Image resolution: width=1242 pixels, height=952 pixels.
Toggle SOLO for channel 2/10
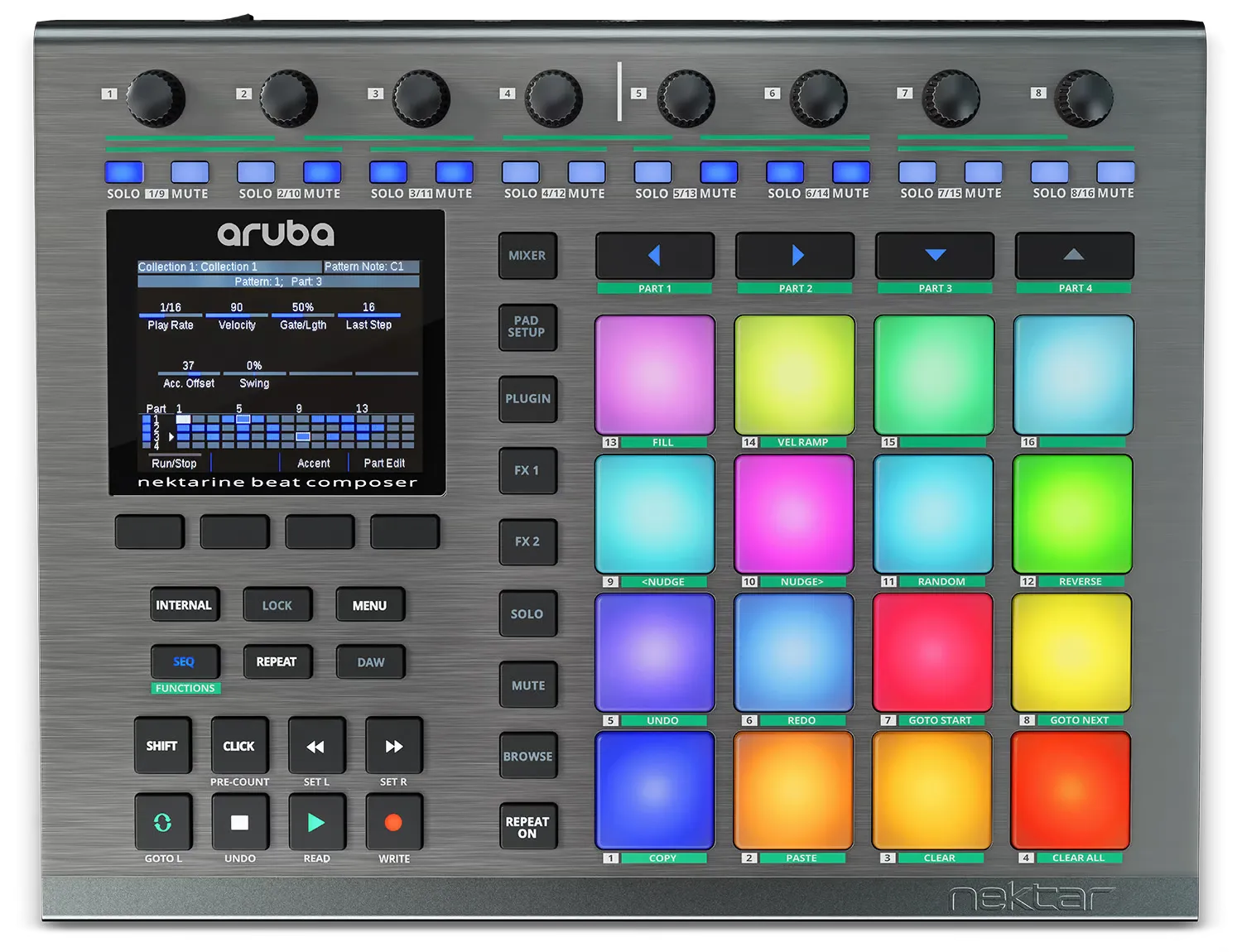(x=256, y=172)
